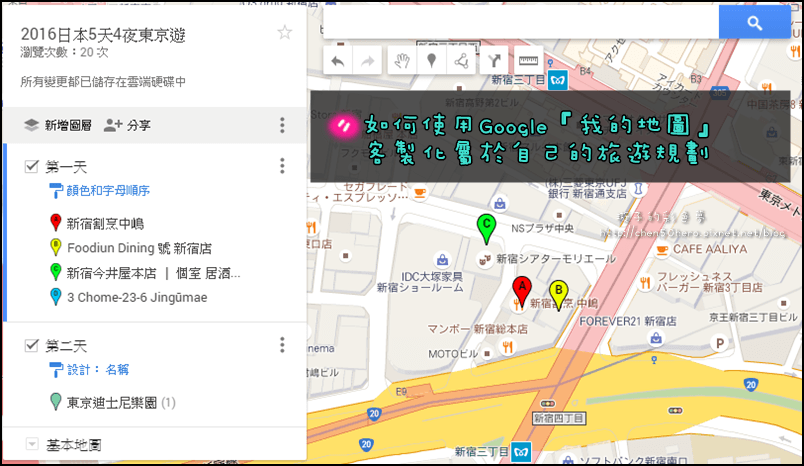Click the 新宿四丁目 intersection label

(x=559, y=418)
